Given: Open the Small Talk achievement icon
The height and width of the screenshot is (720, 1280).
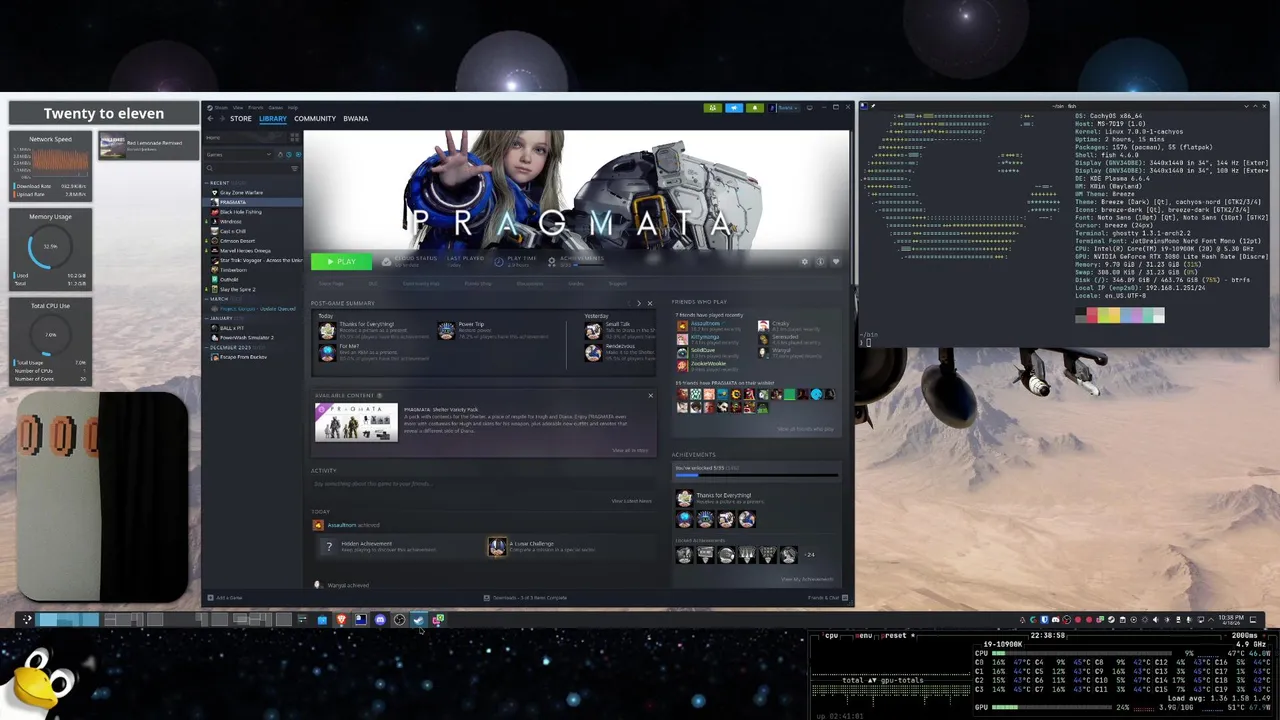Looking at the screenshot, I should pyautogui.click(x=593, y=330).
